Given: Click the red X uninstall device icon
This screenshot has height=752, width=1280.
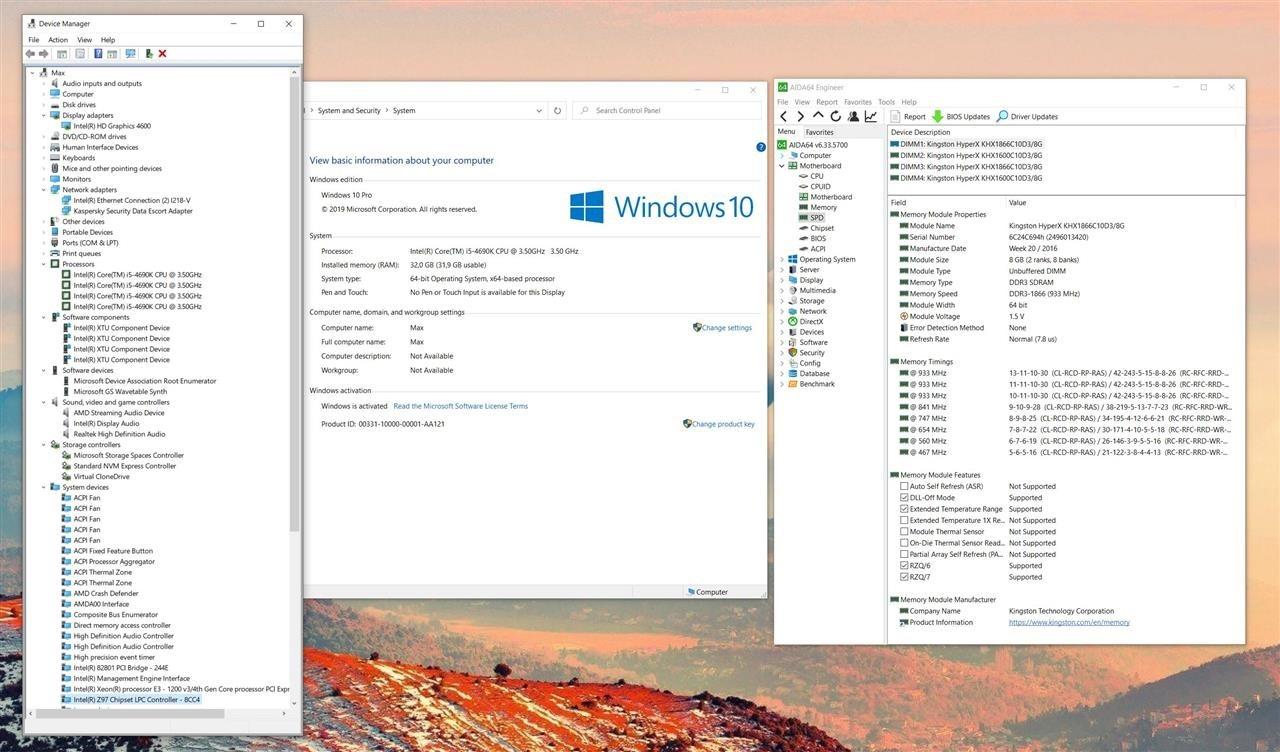Looking at the screenshot, I should pyautogui.click(x=163, y=54).
